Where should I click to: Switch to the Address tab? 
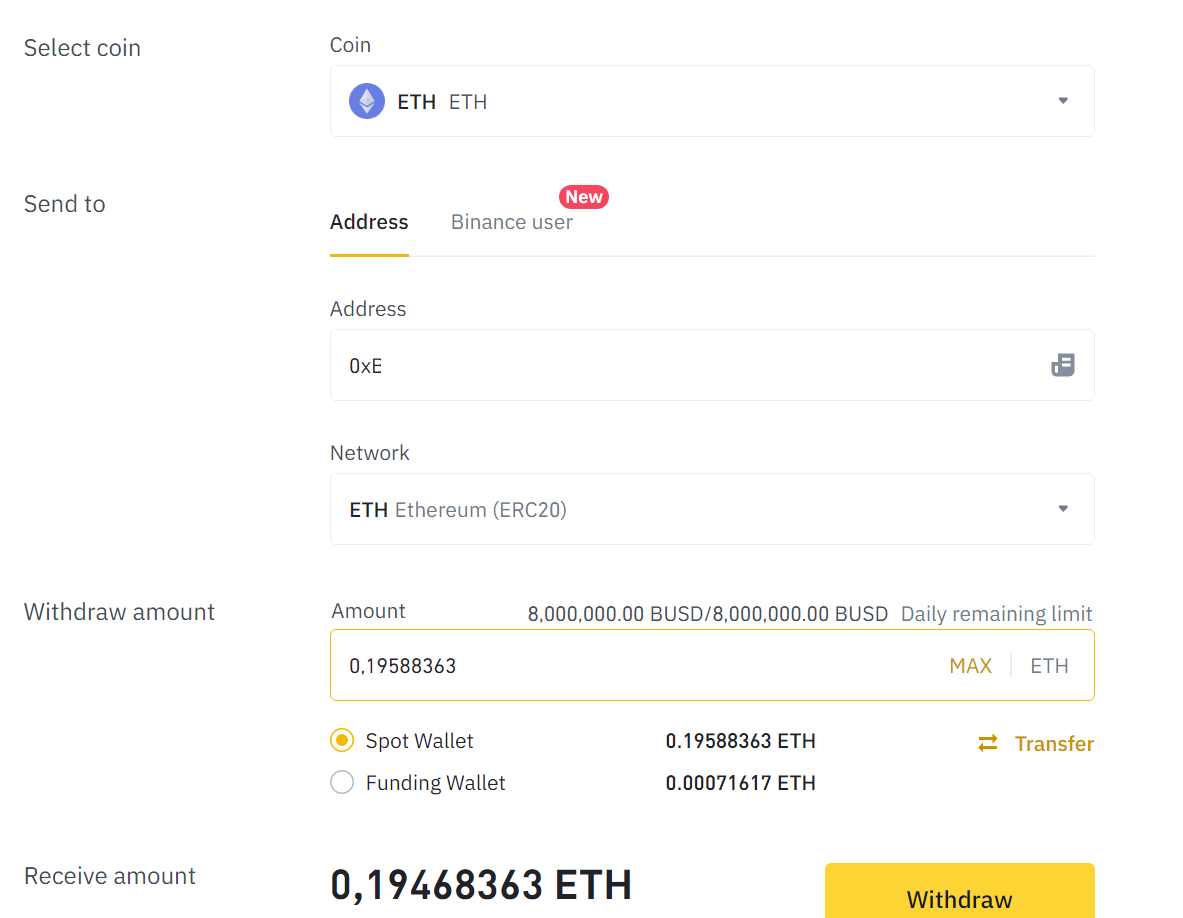[369, 222]
